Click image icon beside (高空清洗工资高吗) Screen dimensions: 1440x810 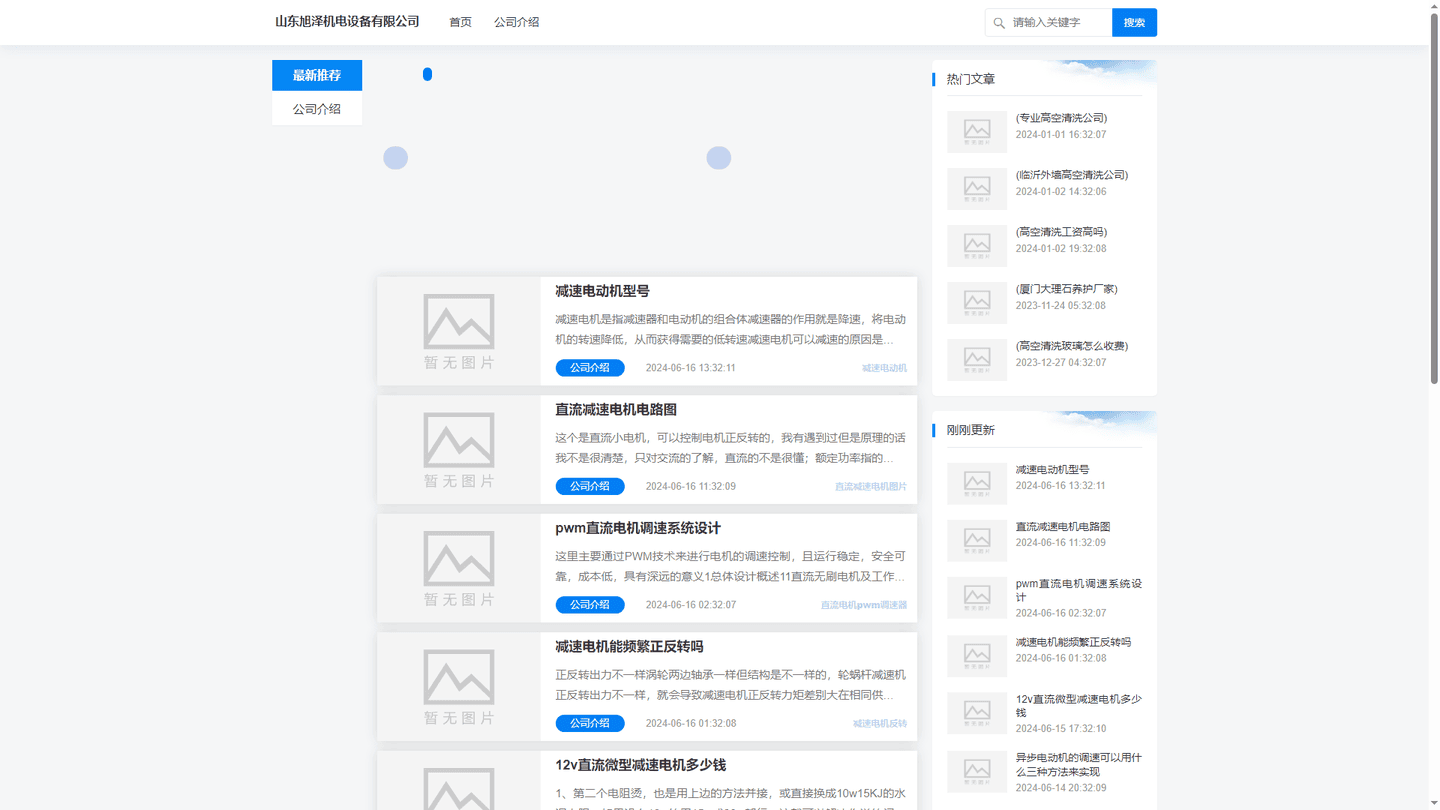coord(977,245)
